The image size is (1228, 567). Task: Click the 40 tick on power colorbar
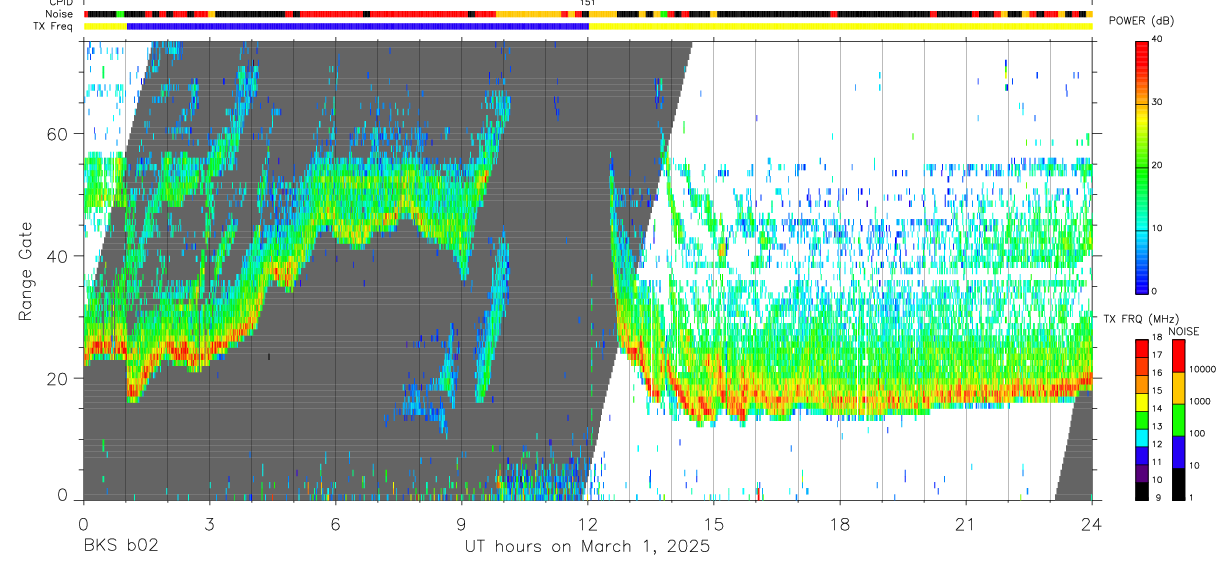tap(1157, 39)
